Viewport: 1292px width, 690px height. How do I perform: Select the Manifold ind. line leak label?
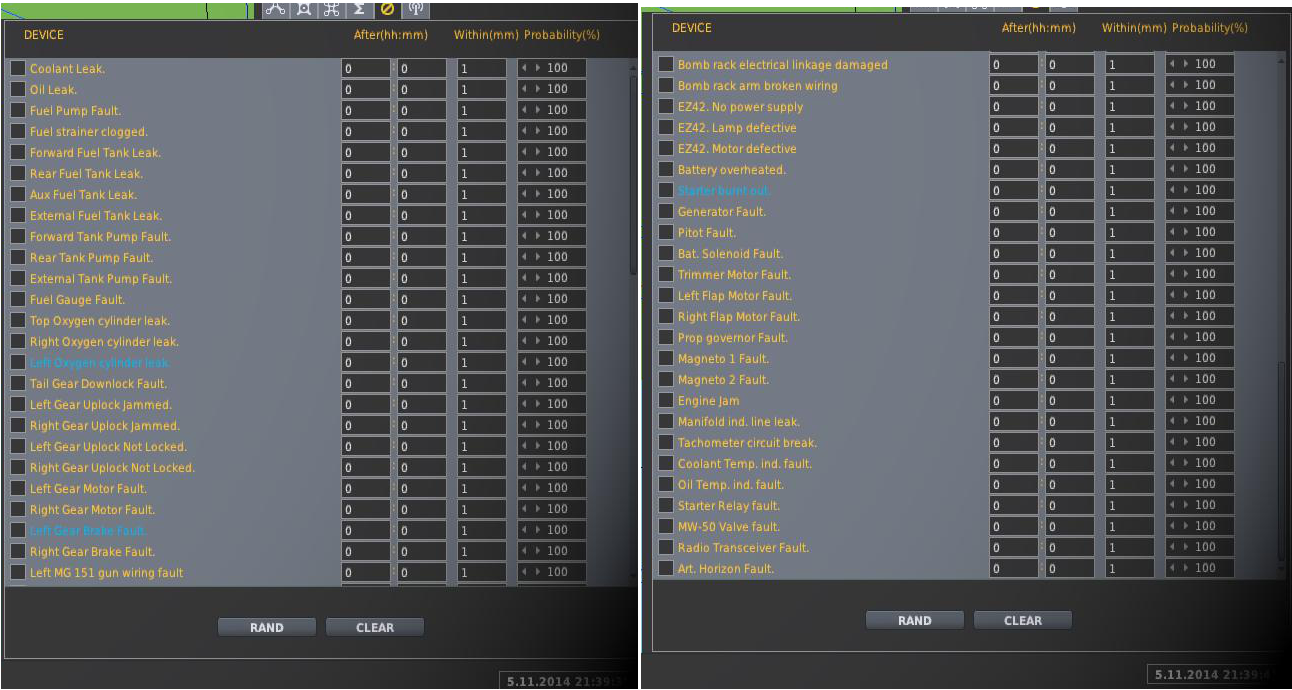[739, 421]
